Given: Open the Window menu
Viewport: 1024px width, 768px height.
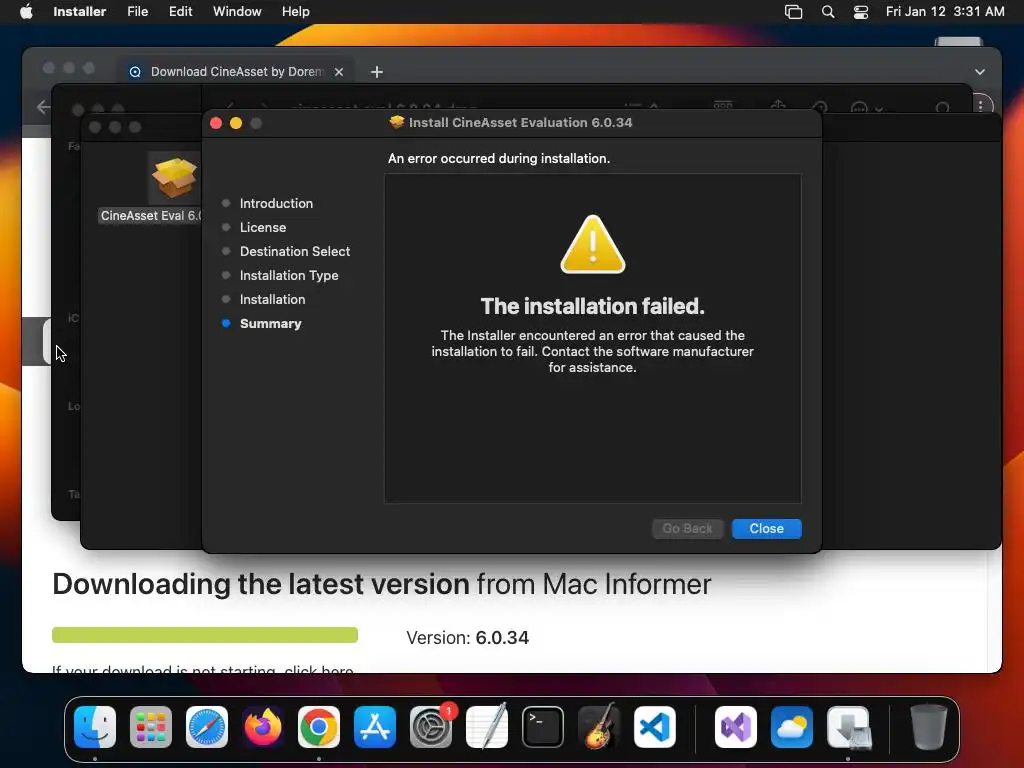Looking at the screenshot, I should click(237, 12).
